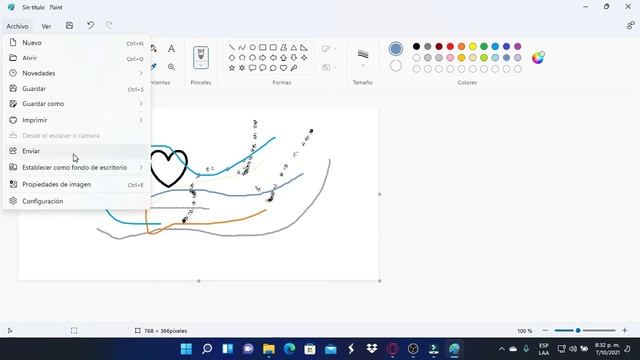Choose the curve shape
This screenshot has height=360, width=640.
tap(242, 47)
